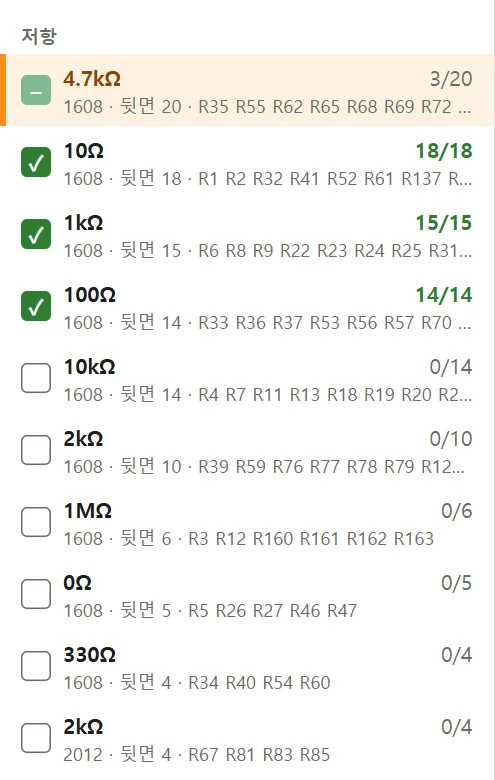
Task: Select the 2012 2kΩ row with R67 R81
Action: click(247, 738)
